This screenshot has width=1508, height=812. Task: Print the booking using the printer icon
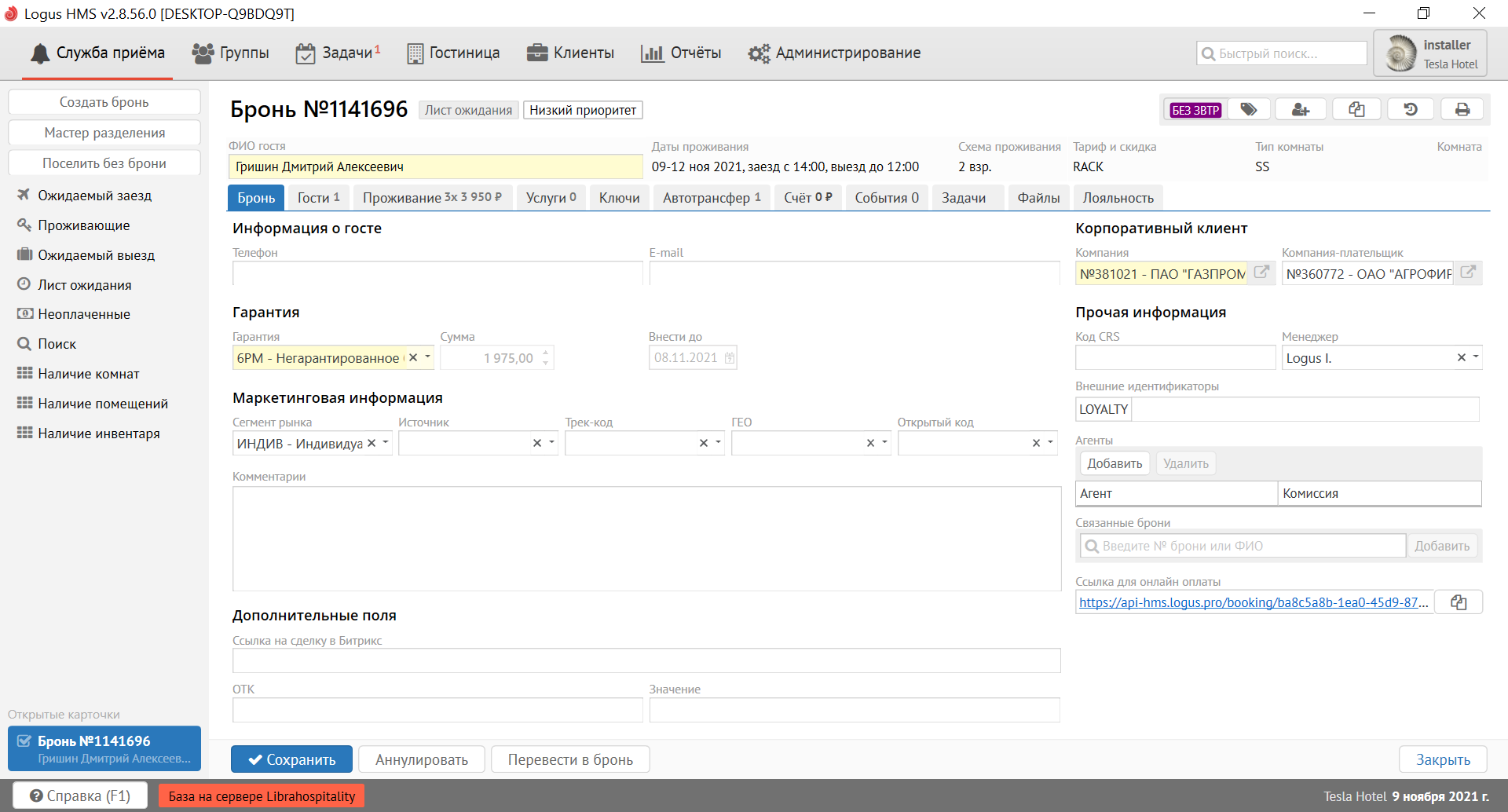(x=1462, y=110)
